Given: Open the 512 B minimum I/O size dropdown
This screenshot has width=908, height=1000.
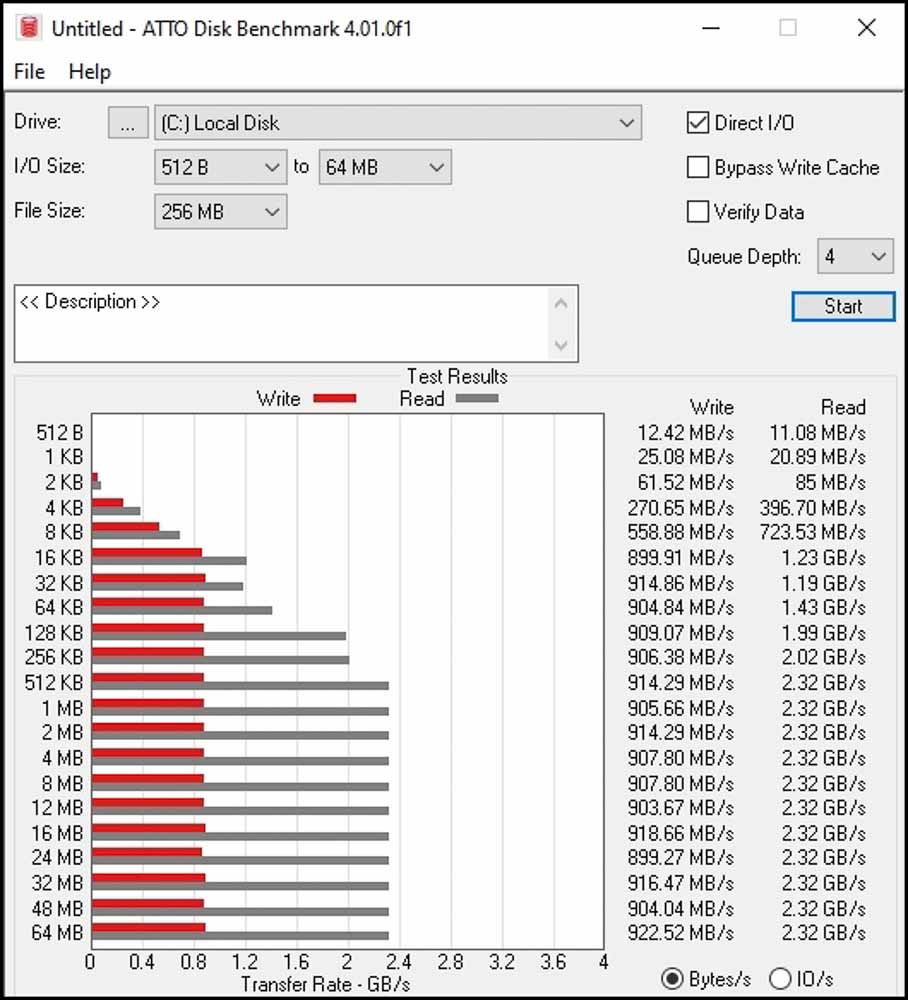Looking at the screenshot, I should [x=221, y=167].
